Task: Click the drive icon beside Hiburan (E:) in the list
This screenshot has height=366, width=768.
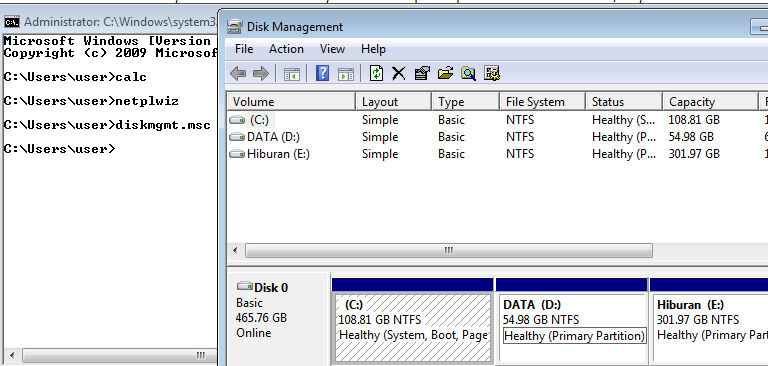Action: [237, 154]
